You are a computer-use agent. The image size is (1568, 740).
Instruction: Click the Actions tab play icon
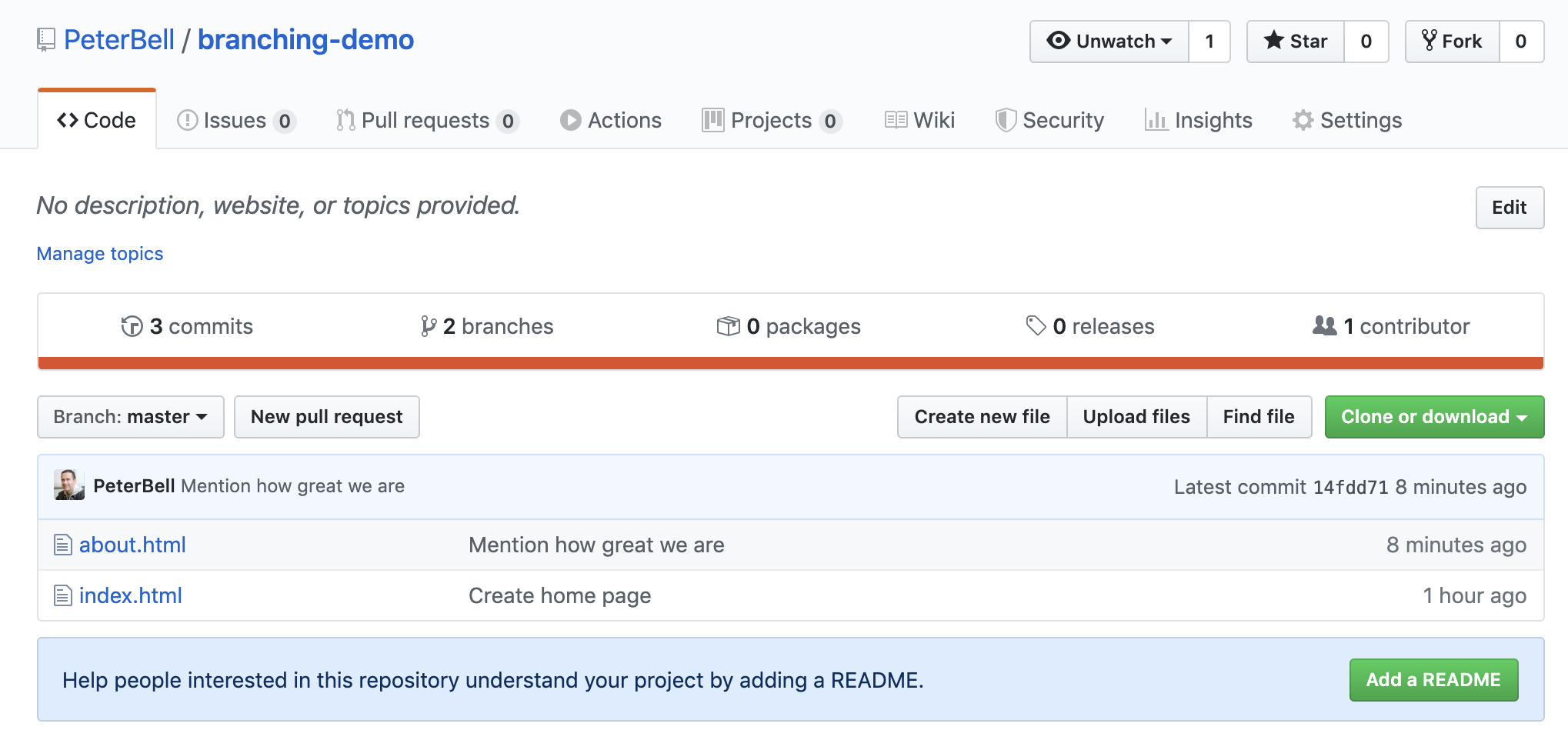click(x=570, y=120)
